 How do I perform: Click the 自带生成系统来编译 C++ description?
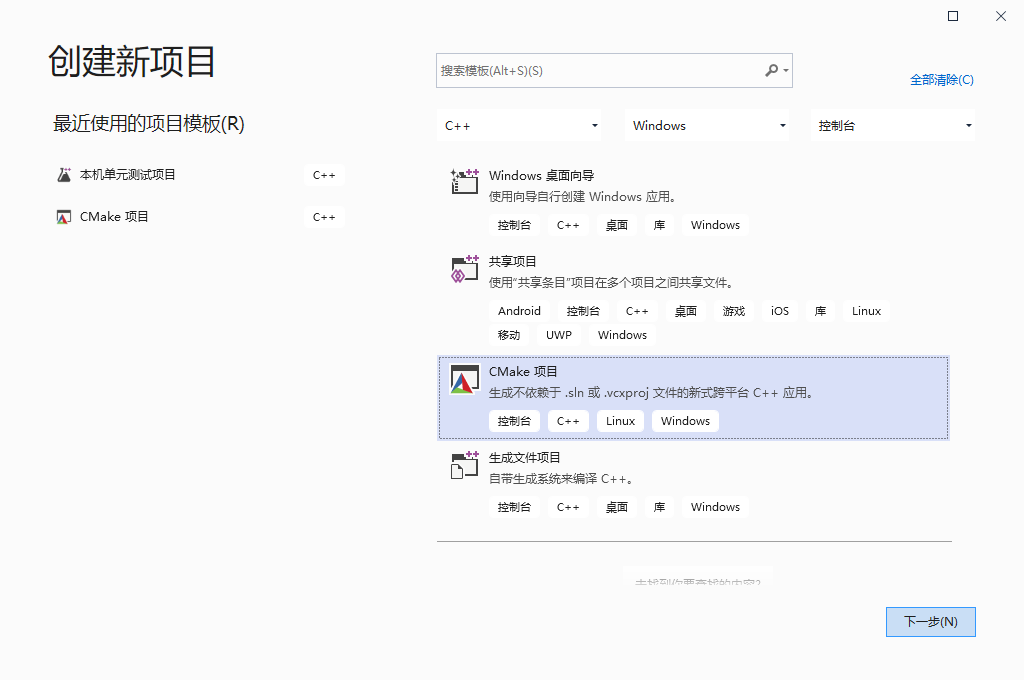(561, 479)
